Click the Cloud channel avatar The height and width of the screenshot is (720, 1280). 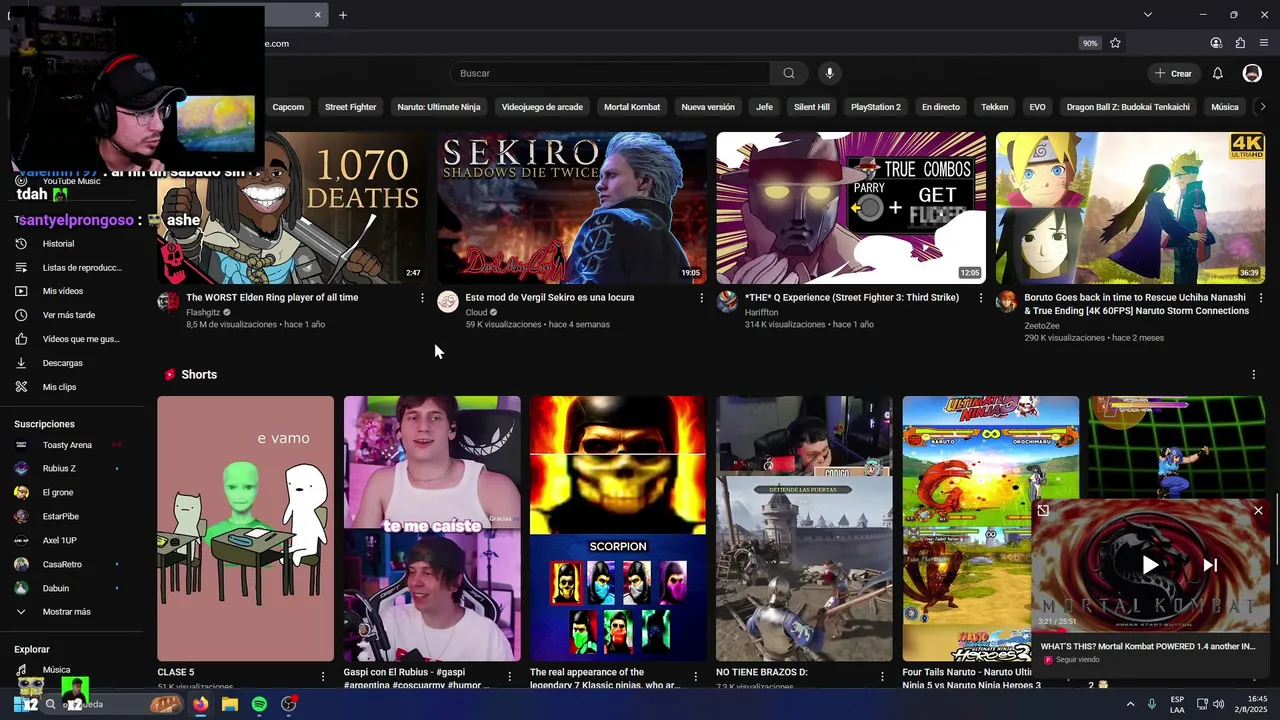click(448, 301)
